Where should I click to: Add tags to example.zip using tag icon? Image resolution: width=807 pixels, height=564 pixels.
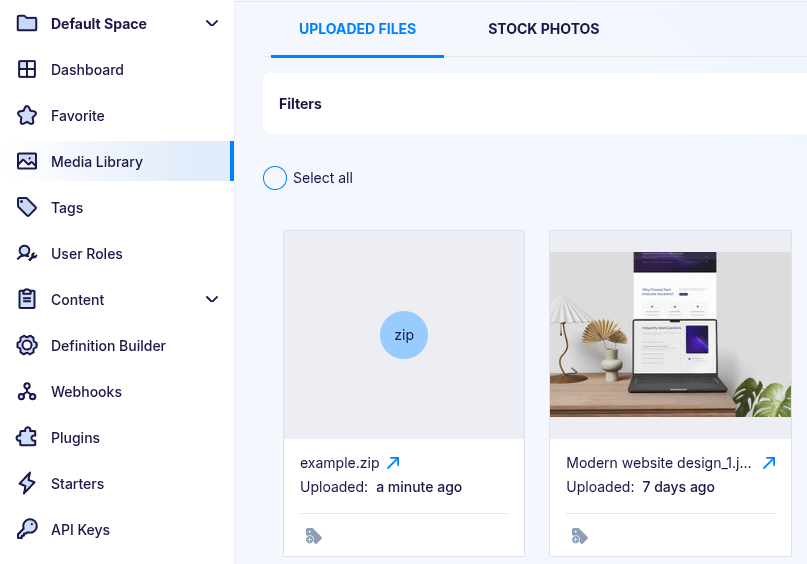(313, 536)
